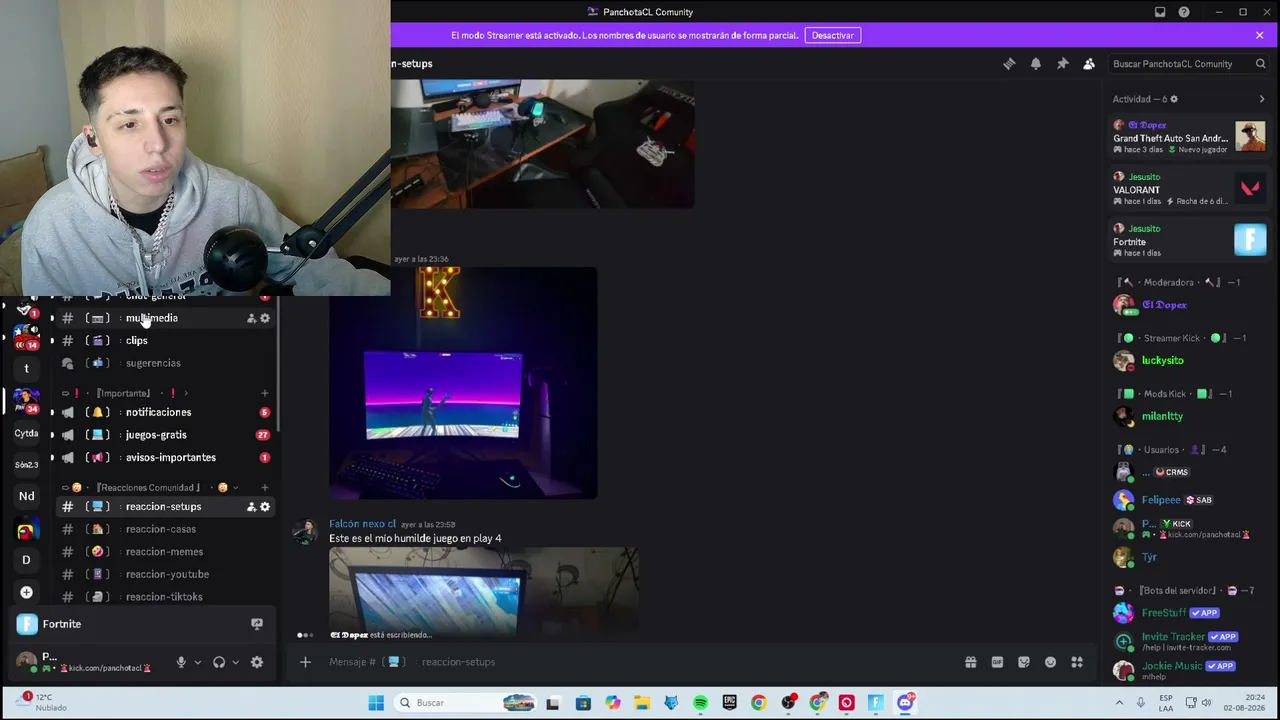Open the Discord inbox icon in title bar

tap(1160, 12)
